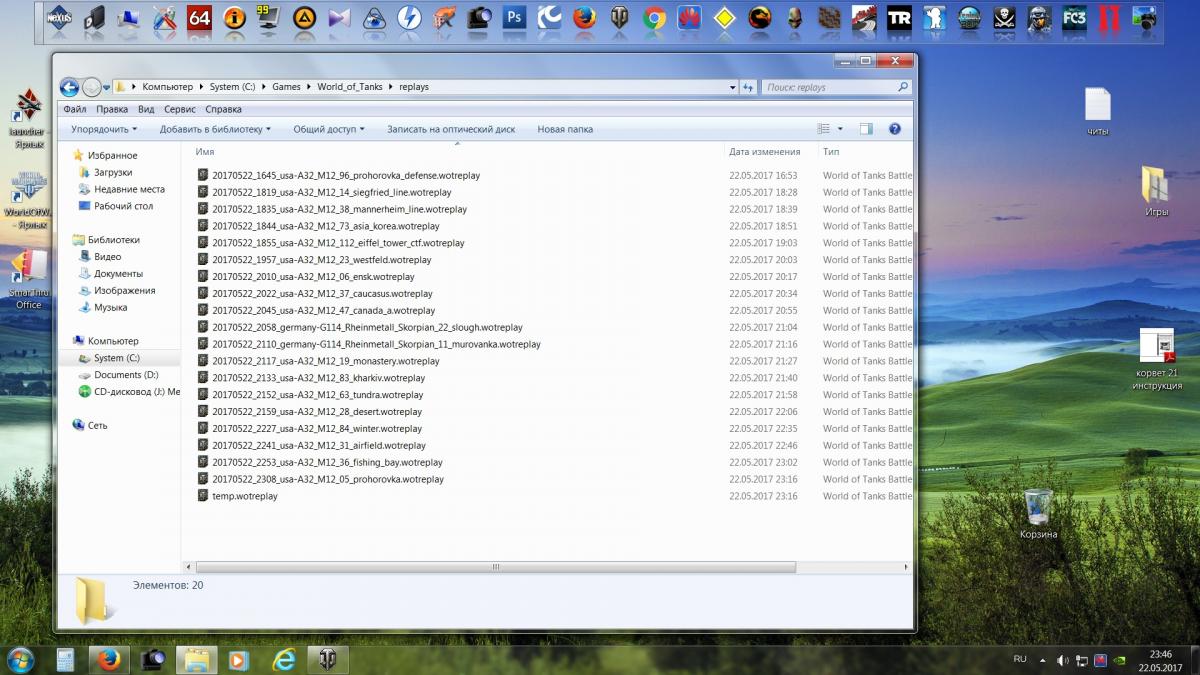Click the refresh icon beside the address bar

(x=747, y=87)
